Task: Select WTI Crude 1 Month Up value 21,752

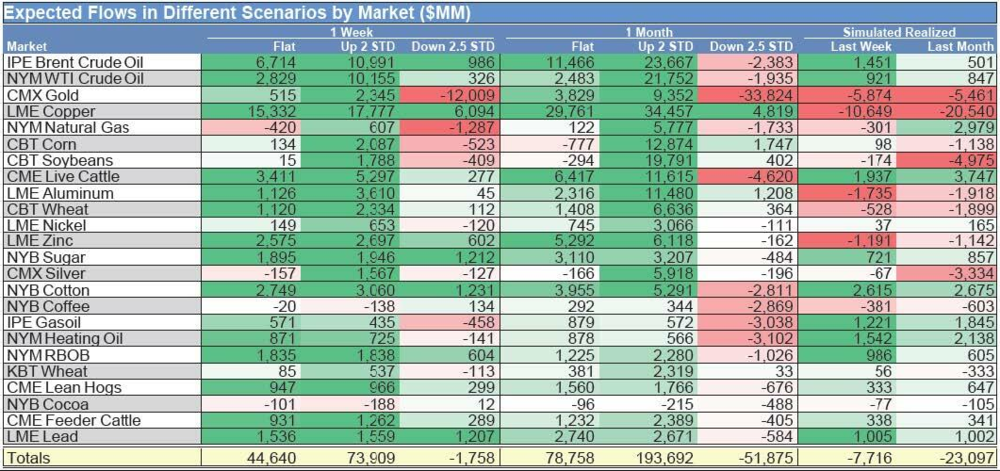Action: click(670, 78)
